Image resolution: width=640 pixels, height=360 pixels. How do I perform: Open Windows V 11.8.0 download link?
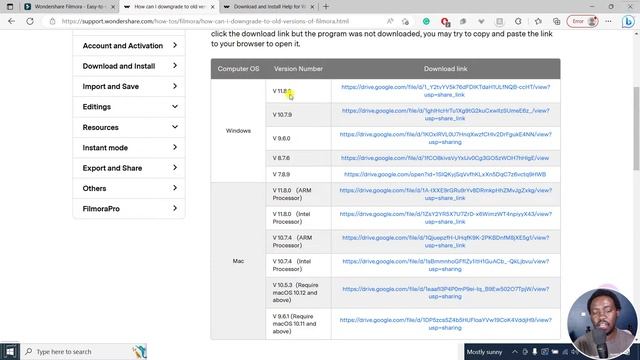[x=445, y=91]
